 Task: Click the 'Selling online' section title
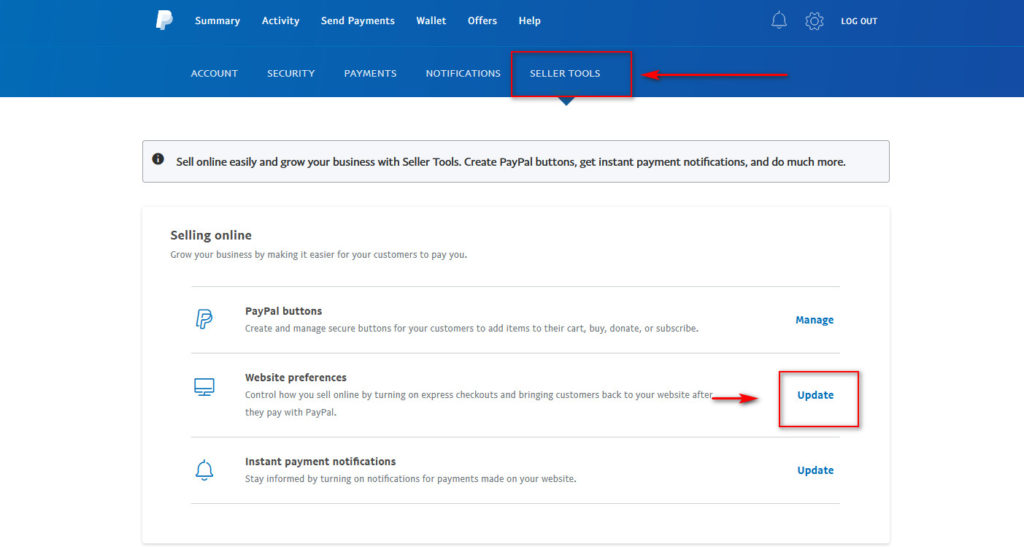click(211, 235)
